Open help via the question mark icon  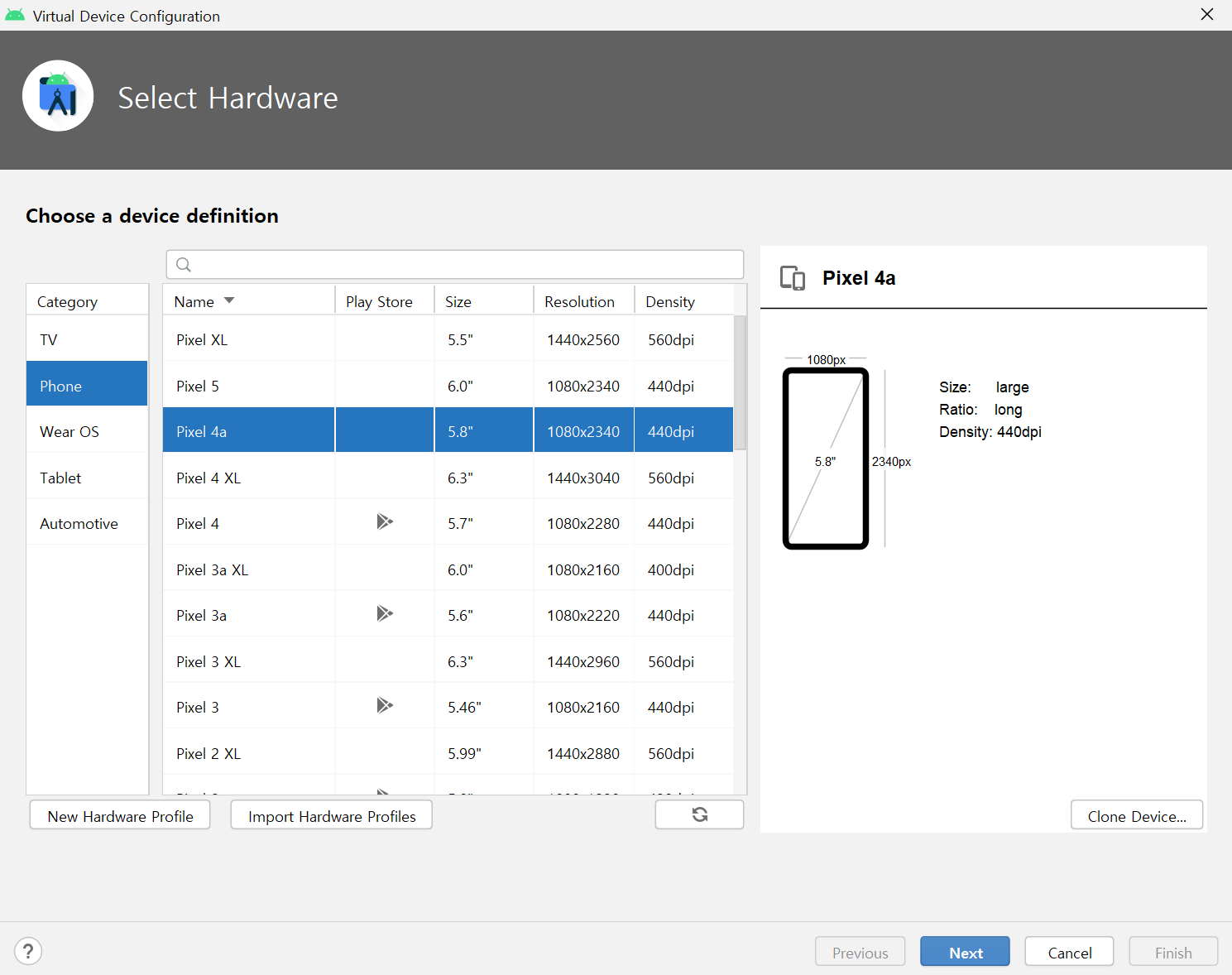tap(28, 951)
